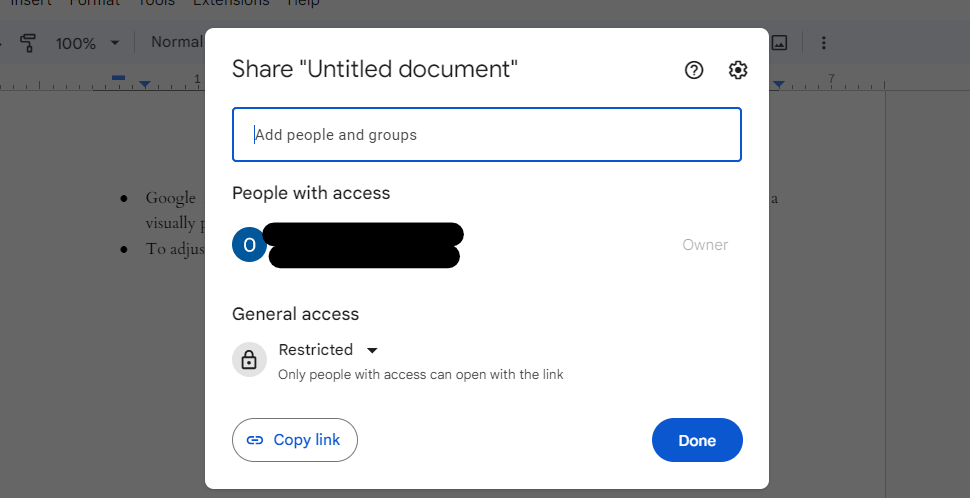Open the 100% zoom level dropdown
The height and width of the screenshot is (498, 970).
coord(88,43)
